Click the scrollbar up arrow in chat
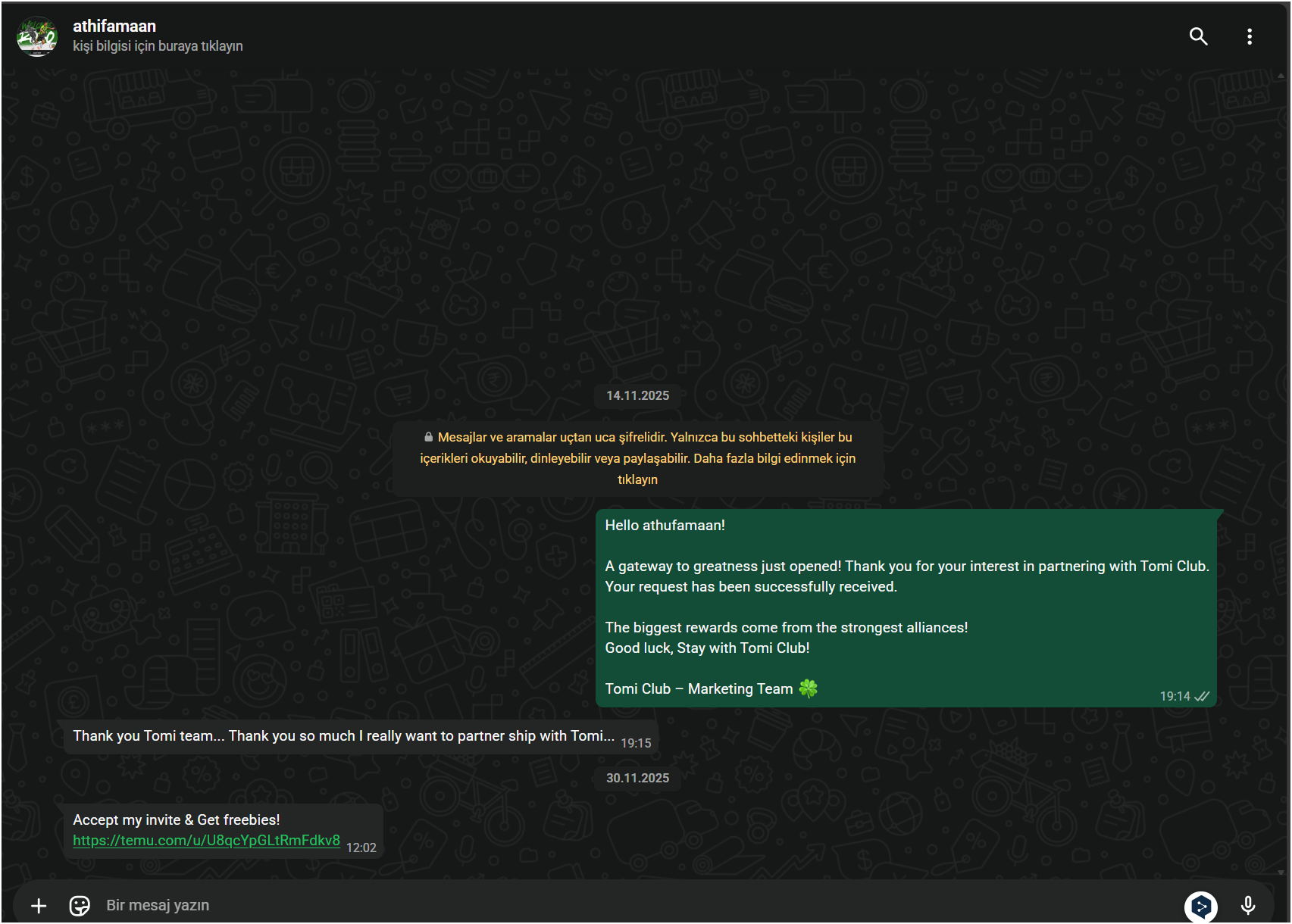Viewport: 1292px width, 924px height. click(1281, 76)
